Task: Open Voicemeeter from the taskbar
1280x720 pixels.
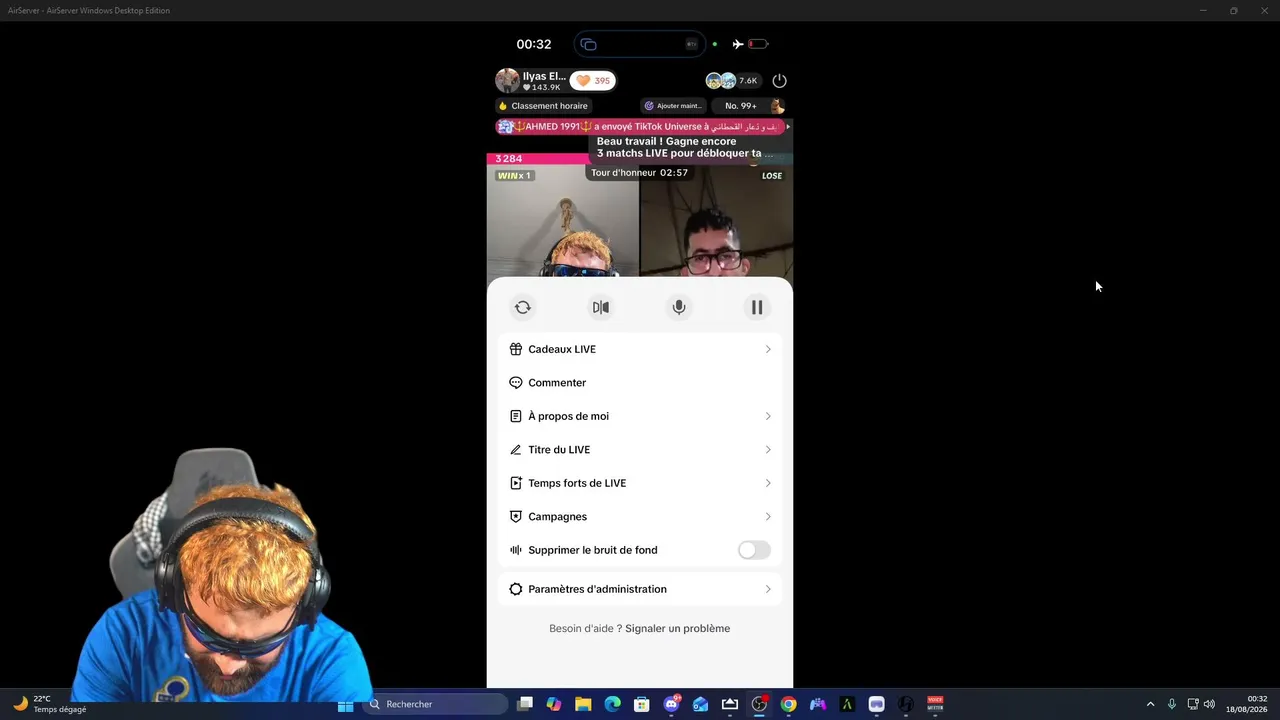Action: pyautogui.click(x=935, y=704)
